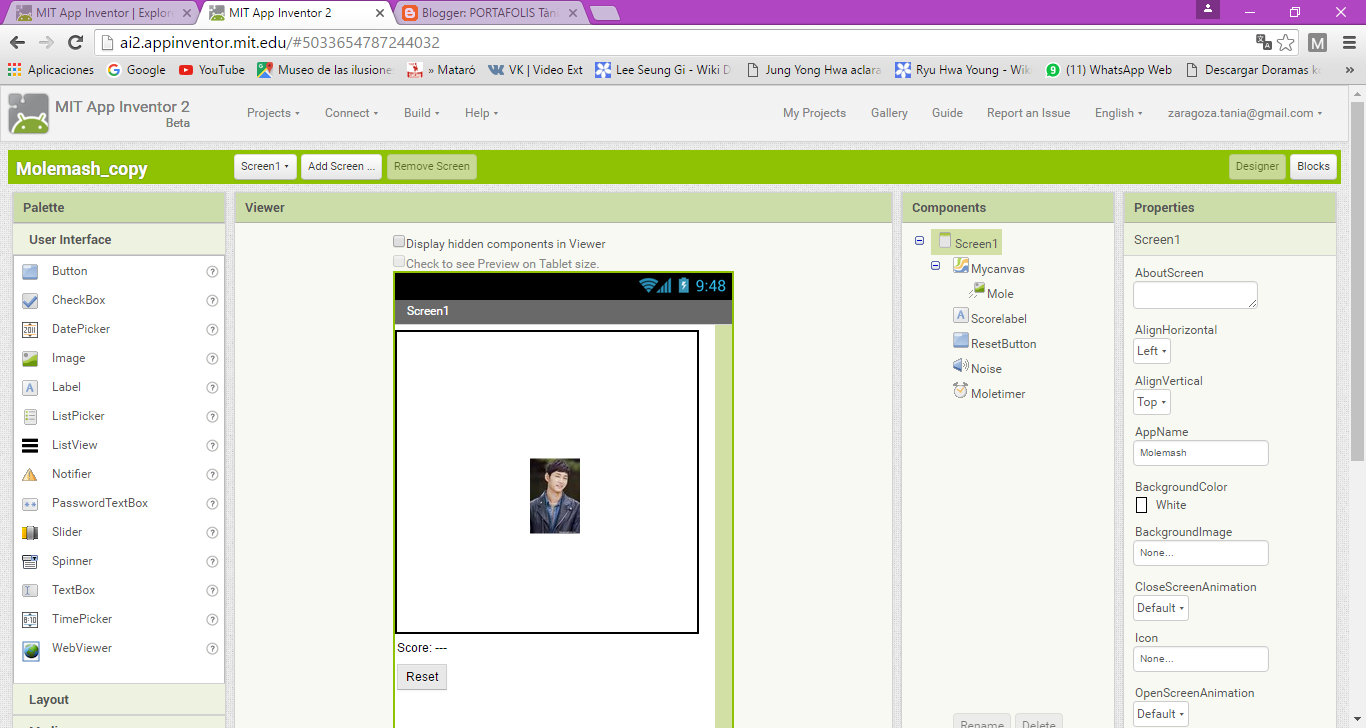Select the TimePicker palette icon
Image resolution: width=1366 pixels, height=728 pixels.
[x=30, y=619]
